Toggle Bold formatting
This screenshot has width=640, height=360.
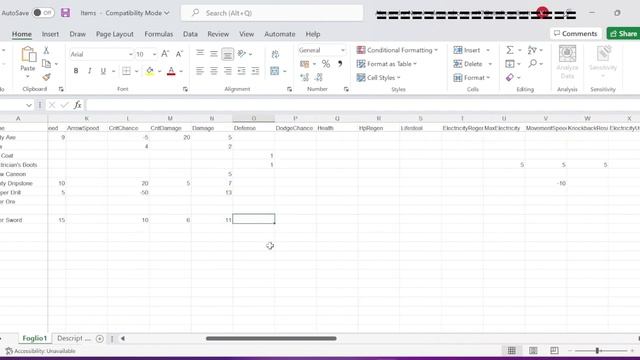(x=76, y=71)
